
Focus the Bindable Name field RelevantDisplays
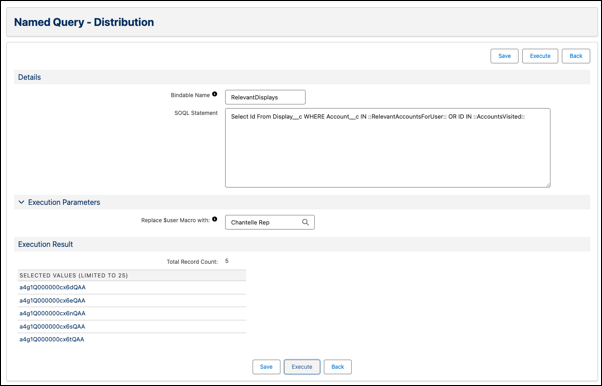(265, 97)
